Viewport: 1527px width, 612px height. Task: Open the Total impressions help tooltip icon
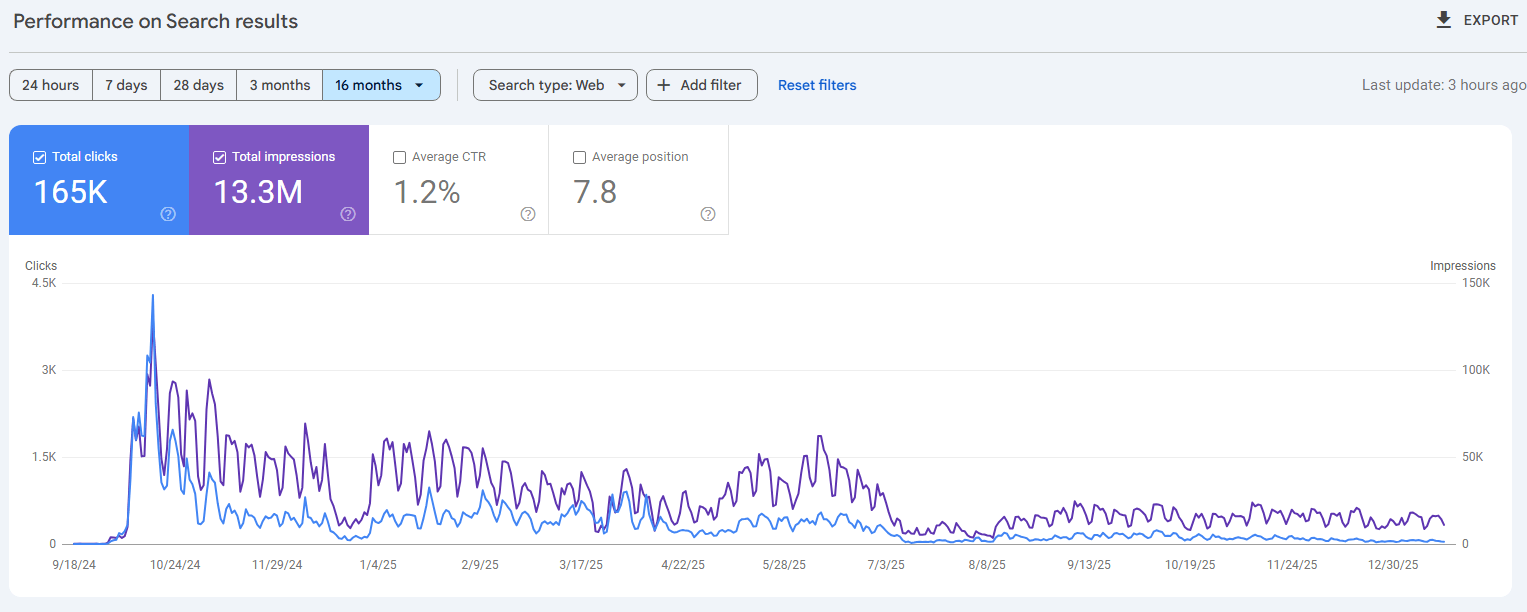point(348,214)
